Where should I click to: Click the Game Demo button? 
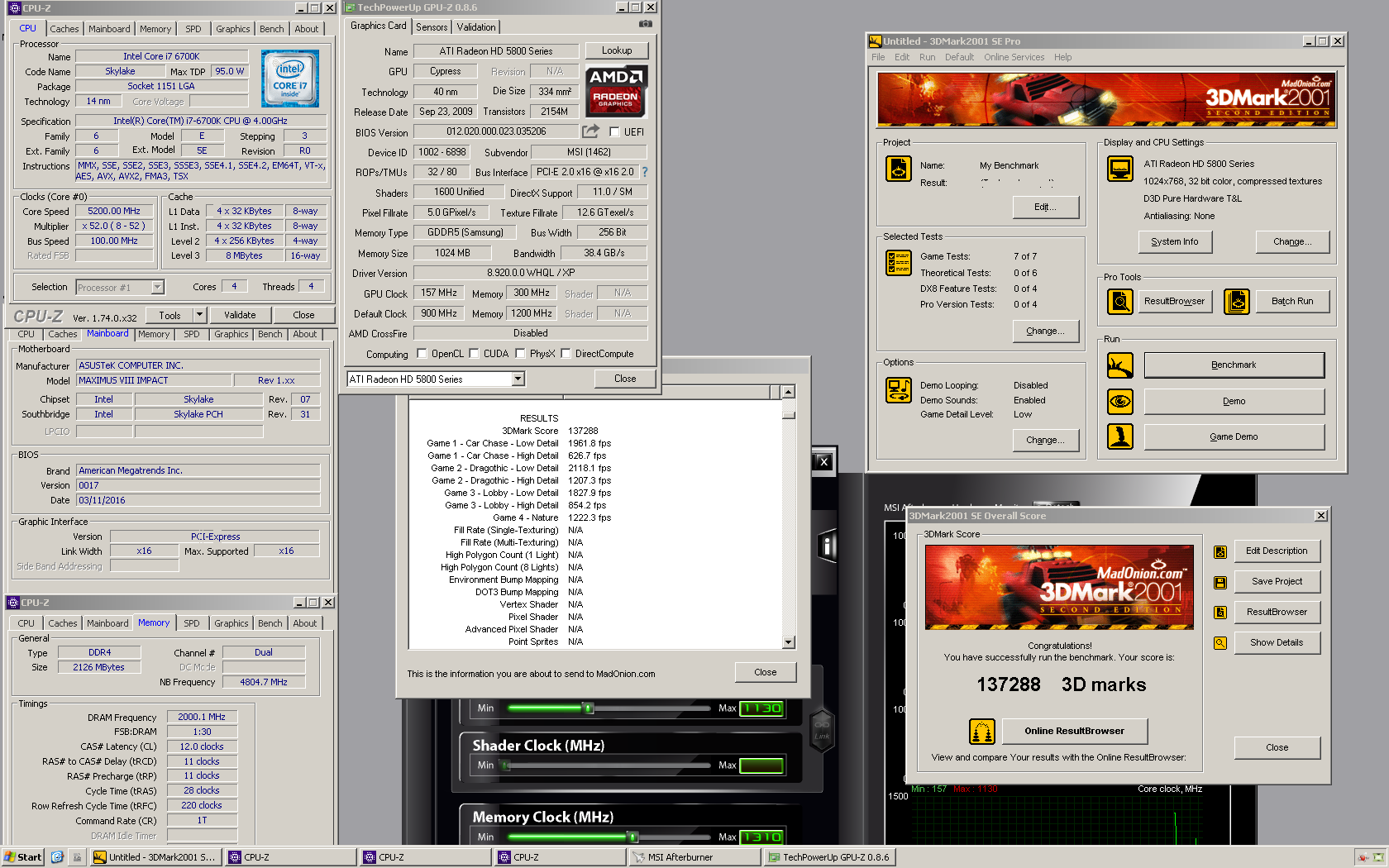(x=1234, y=436)
